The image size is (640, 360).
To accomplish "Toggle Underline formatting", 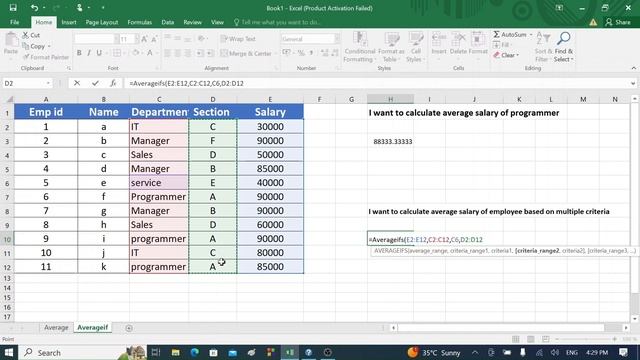I will [99, 53].
